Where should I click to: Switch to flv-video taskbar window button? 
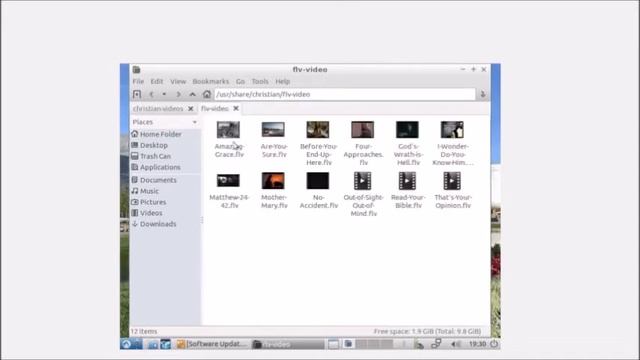point(287,344)
